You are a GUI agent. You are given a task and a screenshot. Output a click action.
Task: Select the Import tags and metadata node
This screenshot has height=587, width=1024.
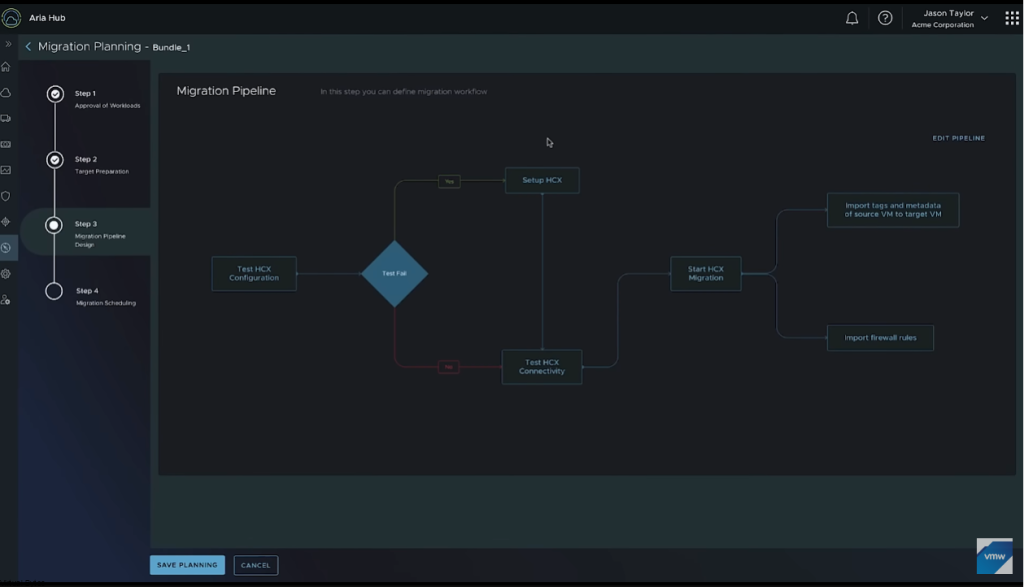(x=893, y=210)
